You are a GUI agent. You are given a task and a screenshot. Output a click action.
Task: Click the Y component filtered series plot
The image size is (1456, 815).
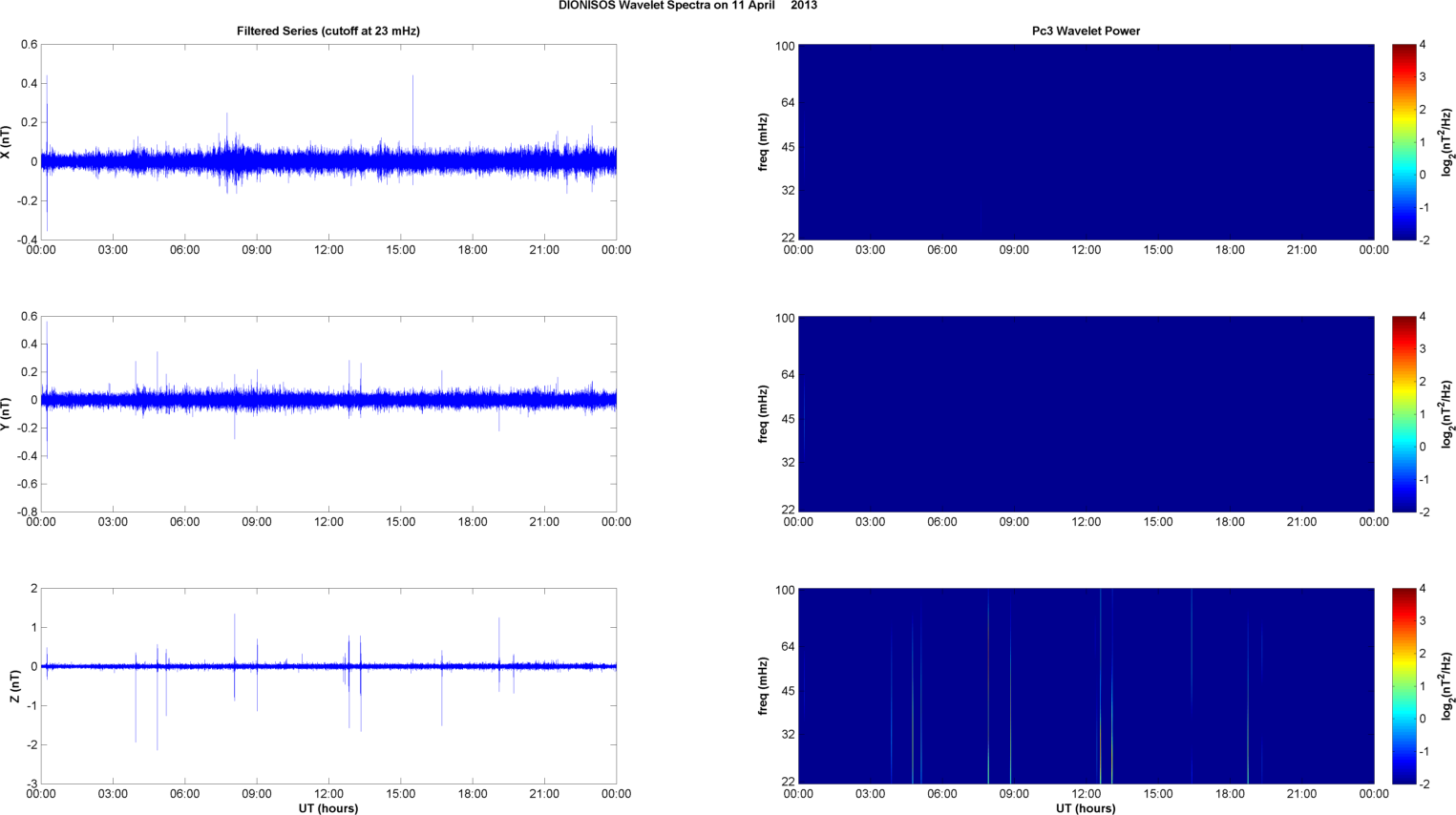point(328,414)
